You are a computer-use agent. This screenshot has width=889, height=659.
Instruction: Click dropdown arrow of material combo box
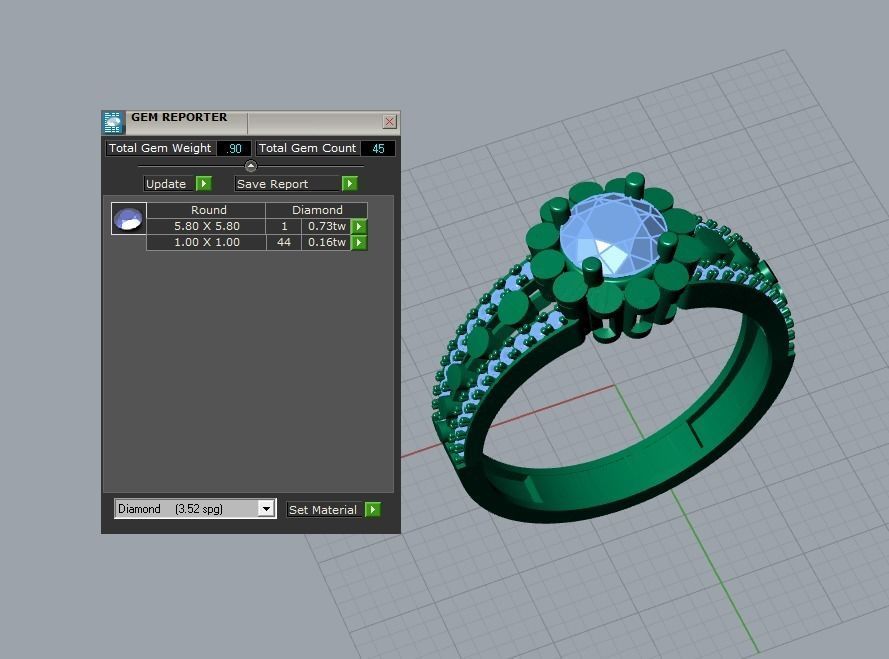coord(266,509)
